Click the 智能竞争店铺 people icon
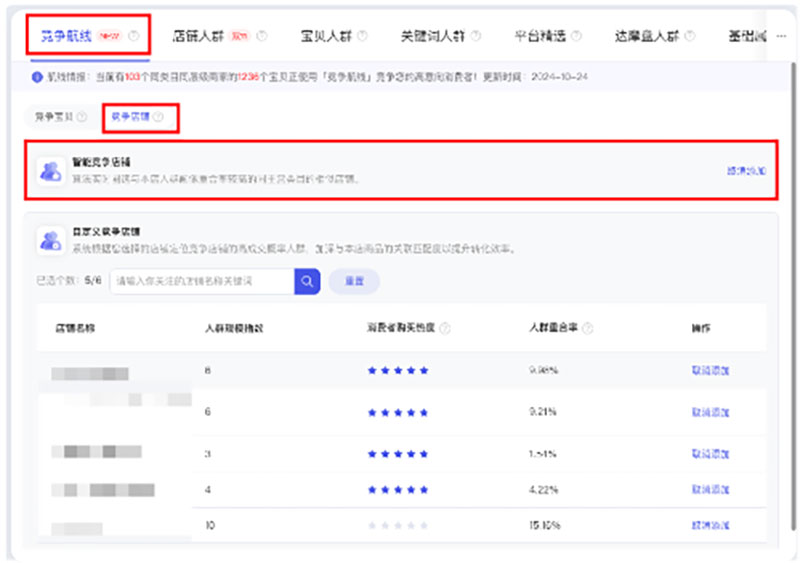 point(51,171)
